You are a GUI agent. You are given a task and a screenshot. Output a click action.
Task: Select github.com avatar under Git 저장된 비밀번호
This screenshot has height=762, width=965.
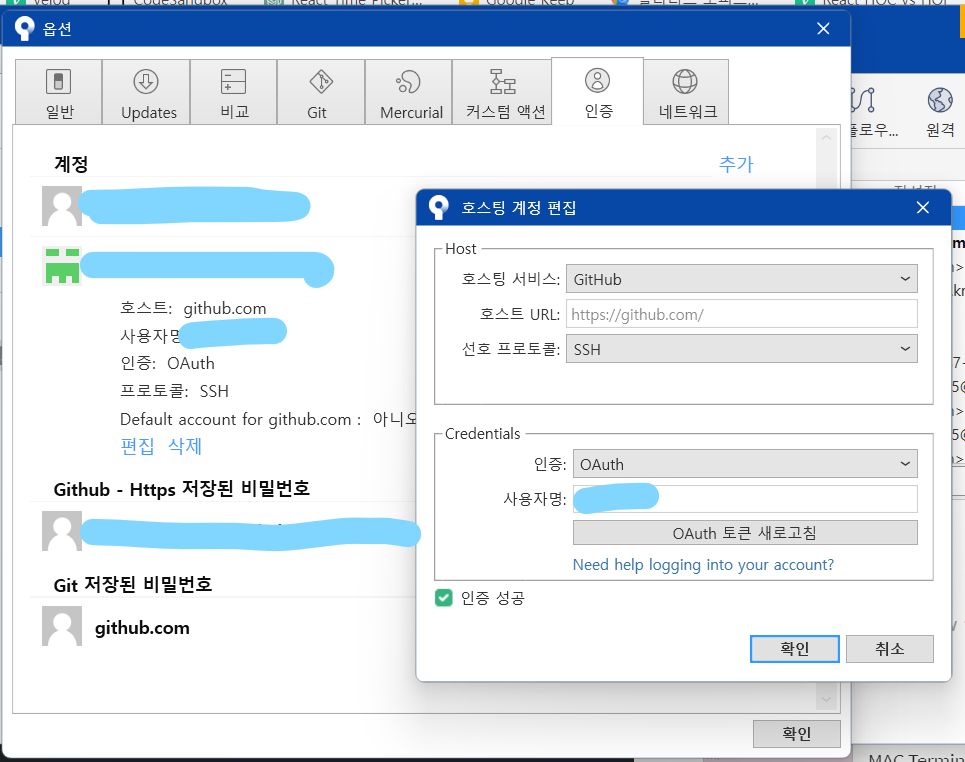(62, 626)
